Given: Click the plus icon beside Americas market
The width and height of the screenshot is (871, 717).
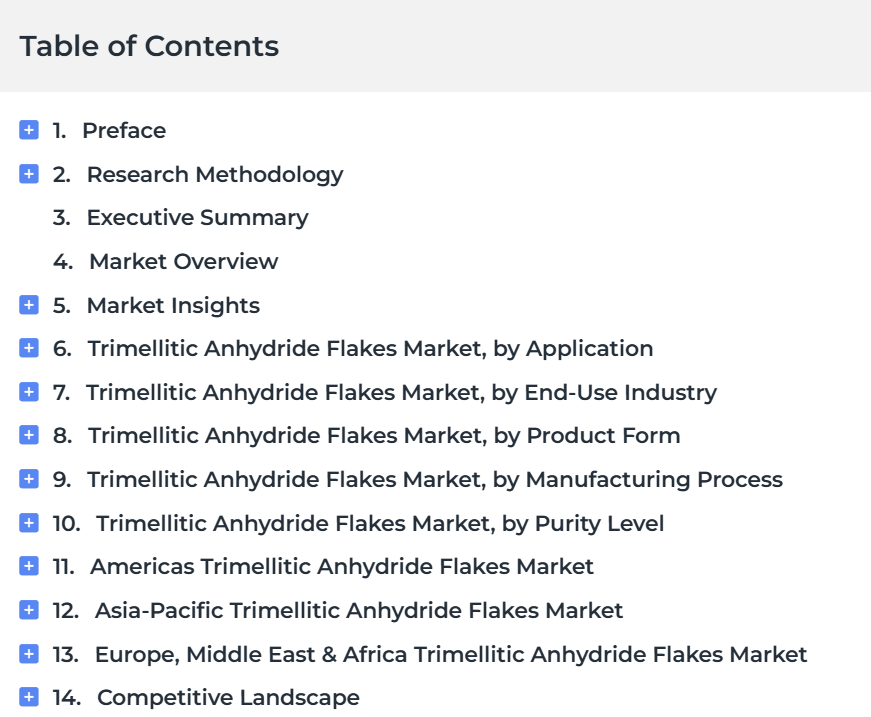Looking at the screenshot, I should coord(29,566).
